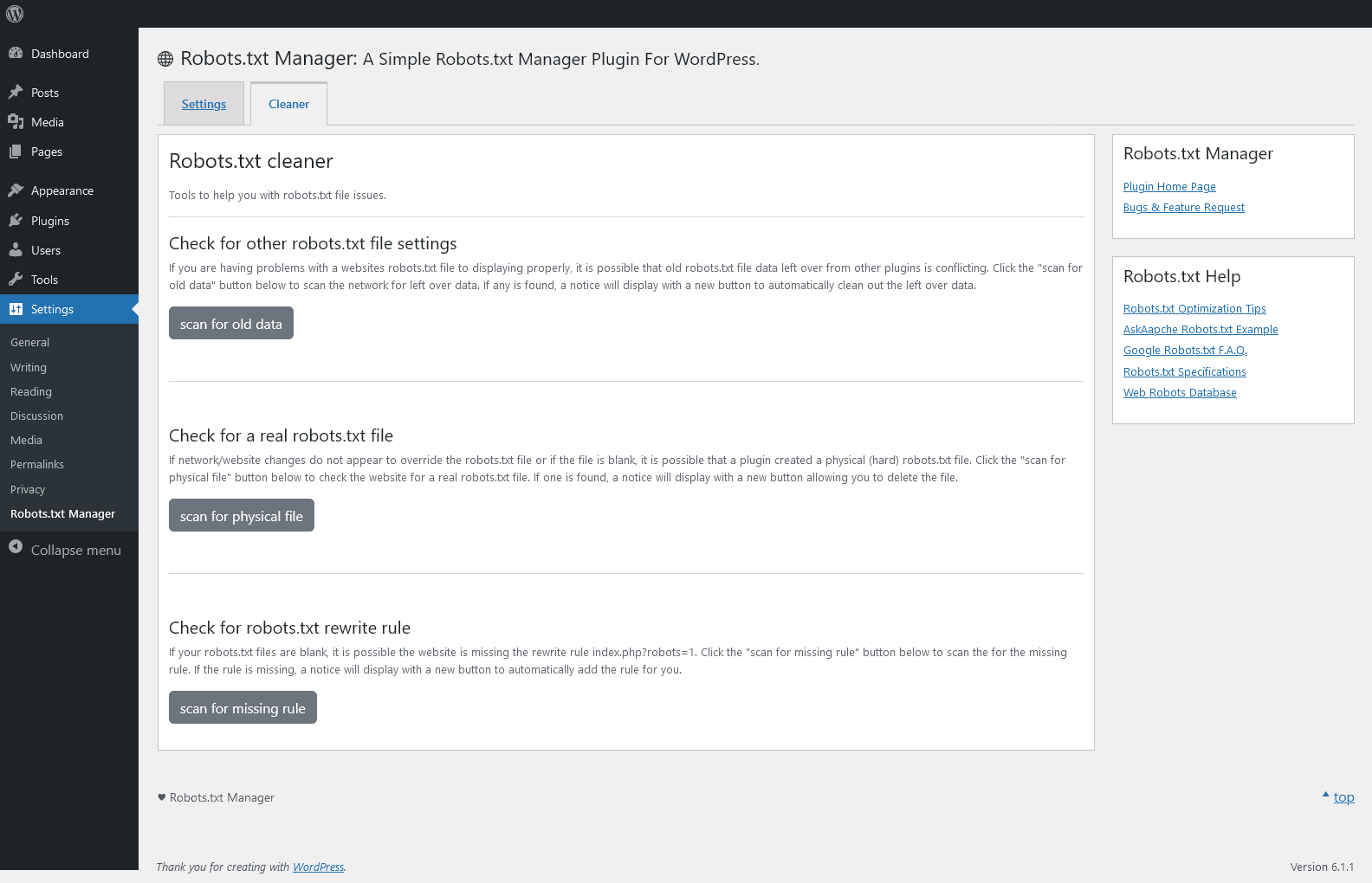This screenshot has height=883, width=1372.
Task: Collapse the admin sidebar menu
Action: point(69,550)
